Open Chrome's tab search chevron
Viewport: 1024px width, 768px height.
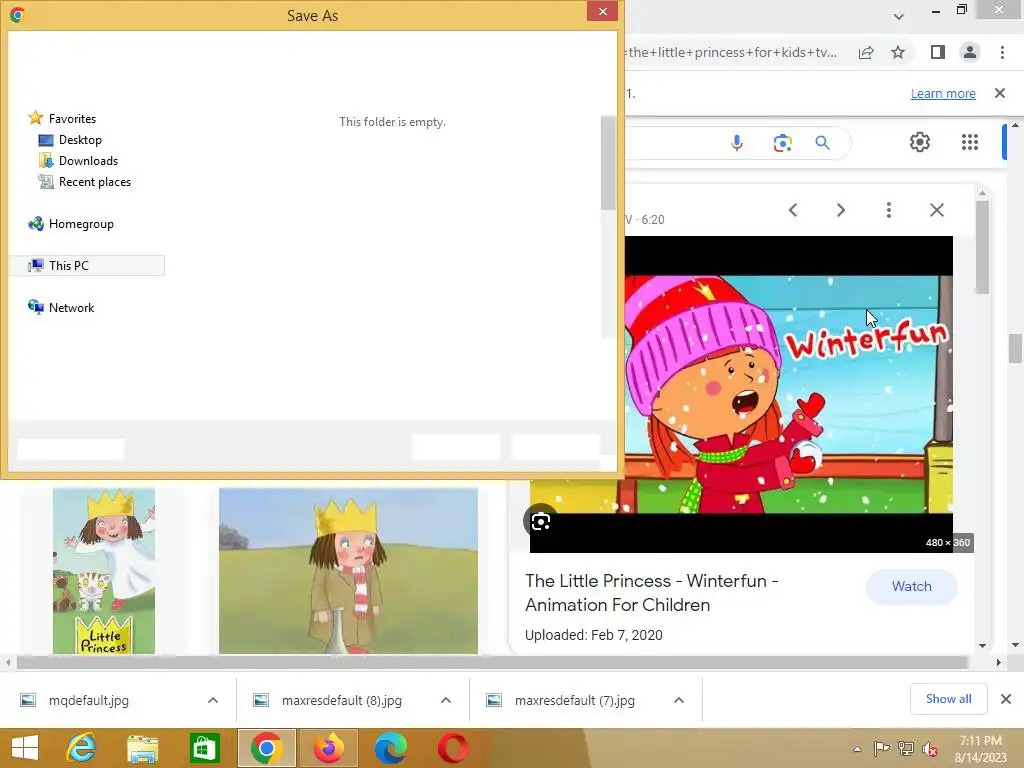coord(899,16)
